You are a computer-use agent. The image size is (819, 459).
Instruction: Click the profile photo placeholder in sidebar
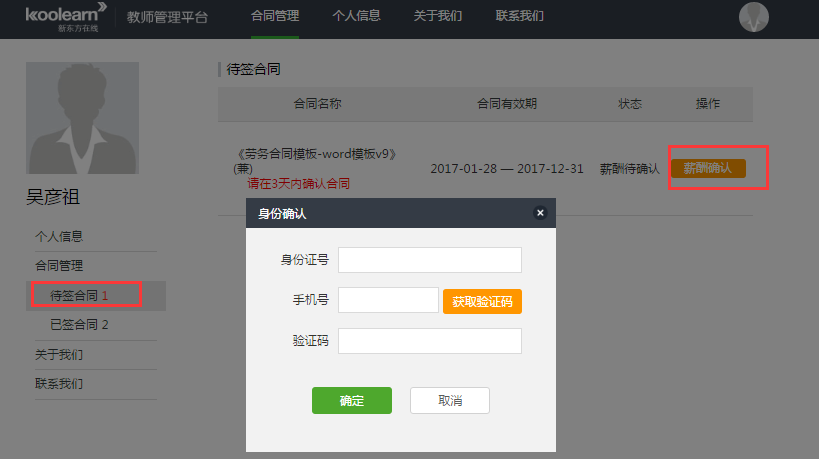pos(83,118)
